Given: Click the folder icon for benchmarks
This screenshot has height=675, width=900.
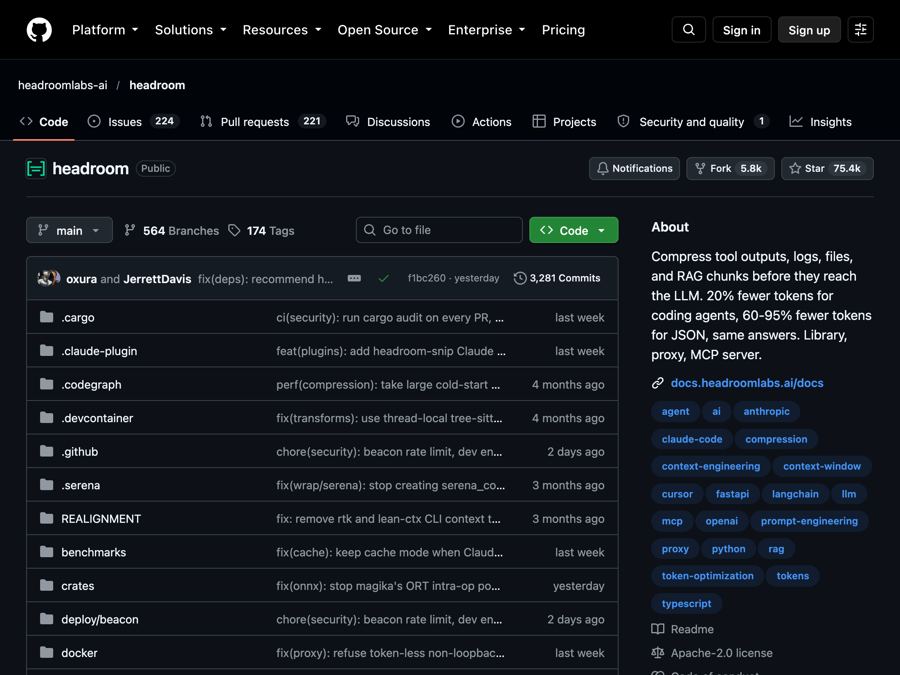Looking at the screenshot, I should (x=46, y=552).
